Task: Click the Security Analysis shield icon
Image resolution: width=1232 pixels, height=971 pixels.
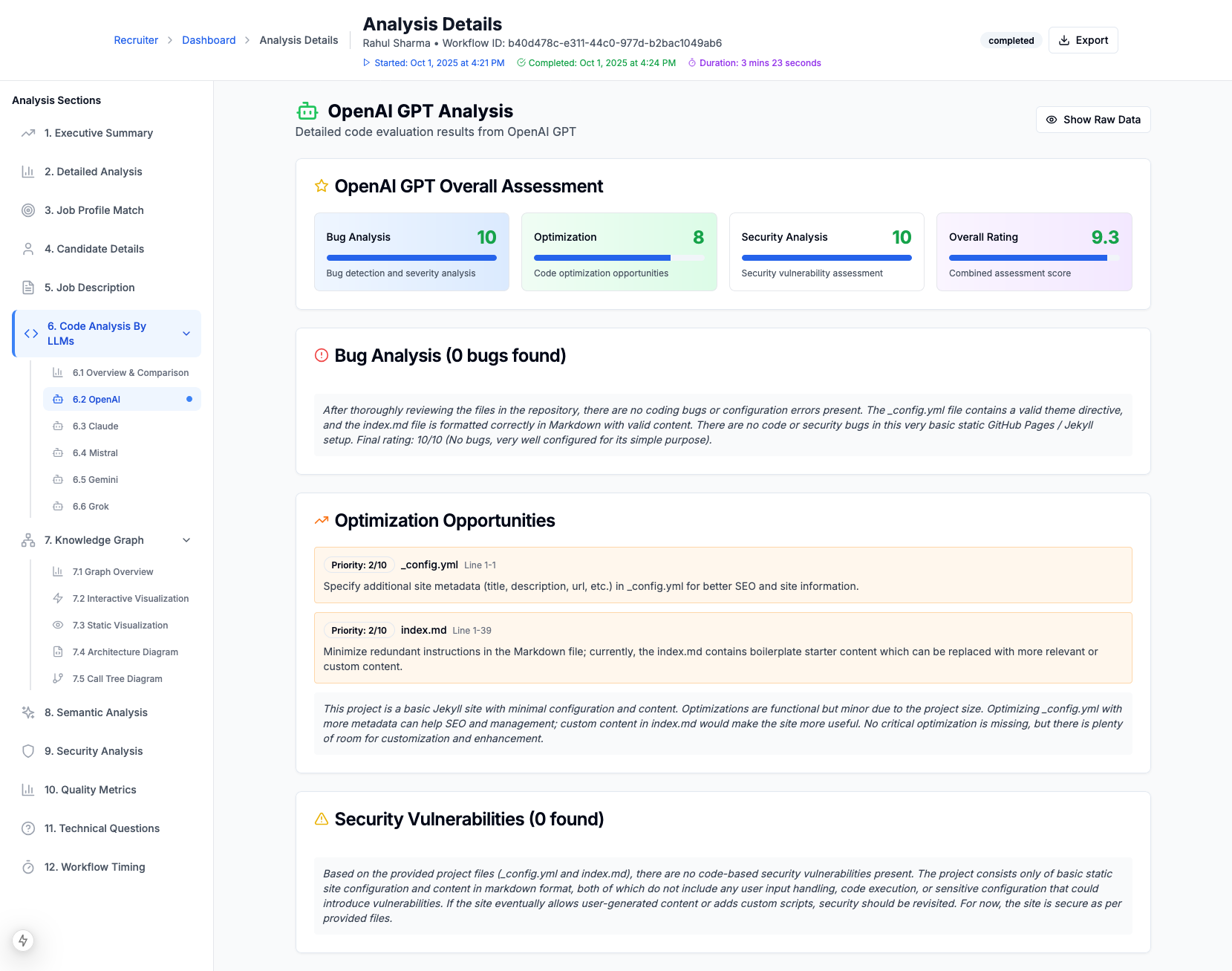Action: pos(28,751)
